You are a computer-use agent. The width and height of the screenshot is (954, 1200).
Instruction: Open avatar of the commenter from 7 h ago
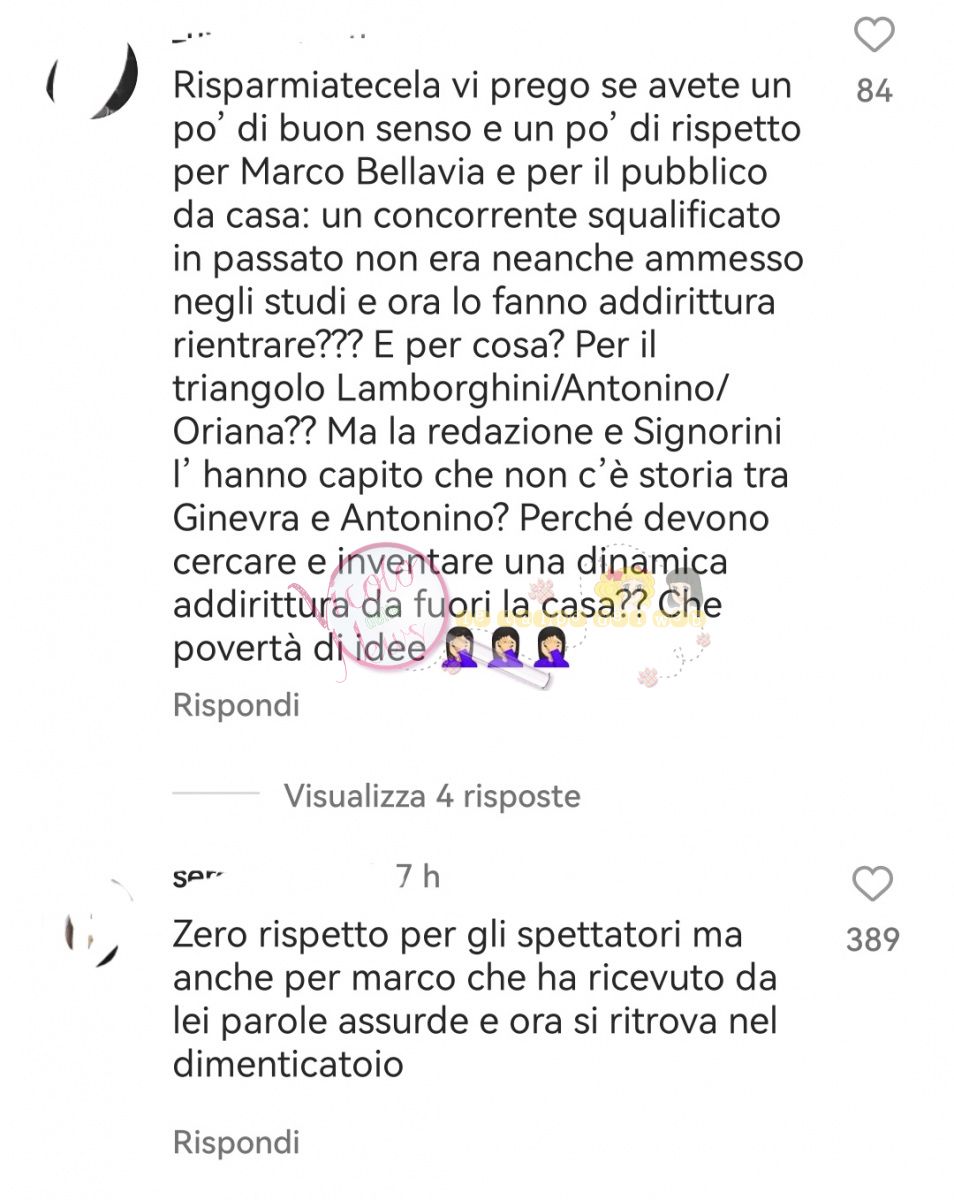point(92,923)
